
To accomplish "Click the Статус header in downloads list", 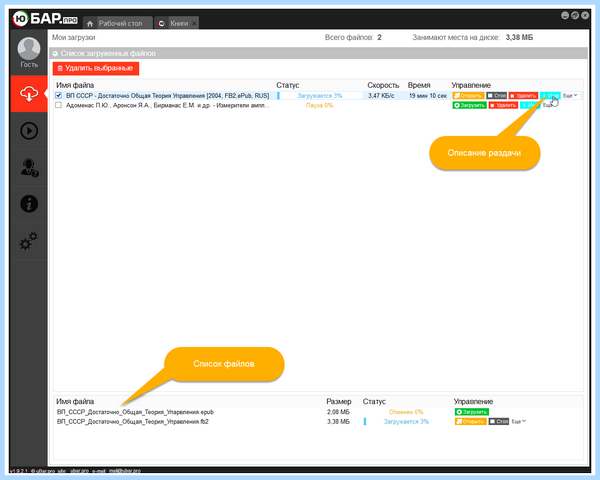I will tap(288, 85).
